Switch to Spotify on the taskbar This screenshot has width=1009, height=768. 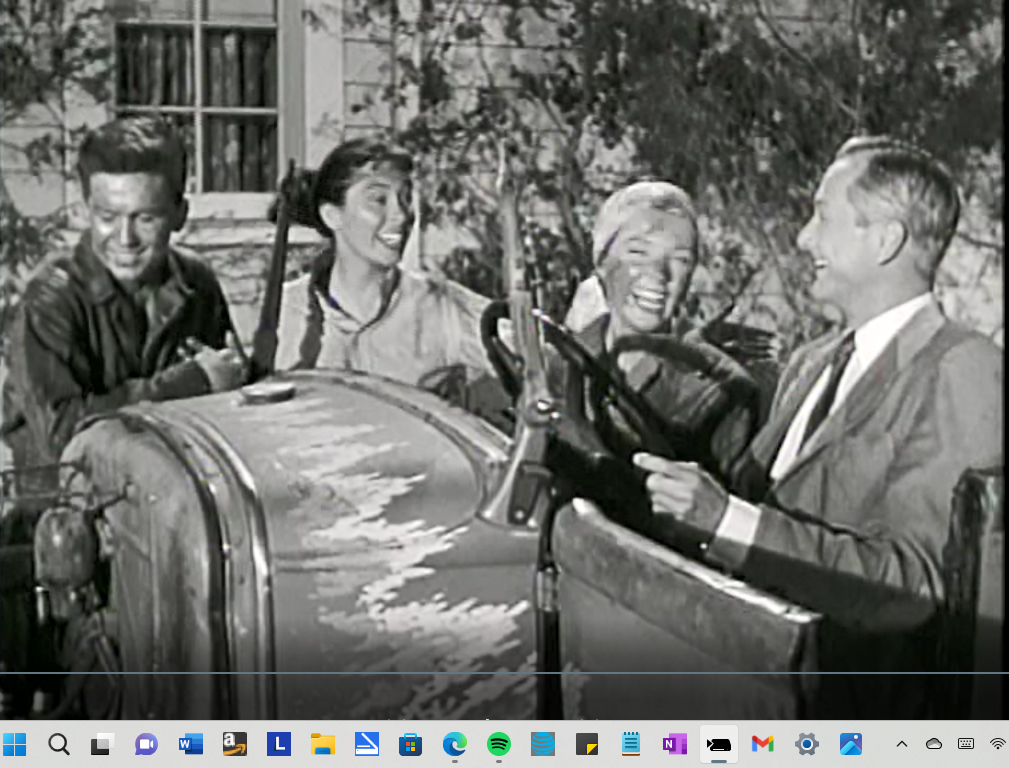pos(499,744)
